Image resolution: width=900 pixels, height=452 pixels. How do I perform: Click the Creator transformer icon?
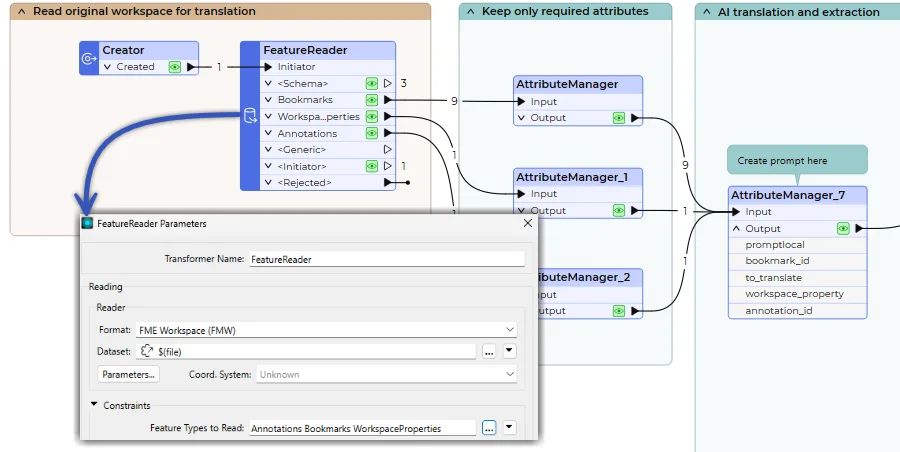coord(89,59)
